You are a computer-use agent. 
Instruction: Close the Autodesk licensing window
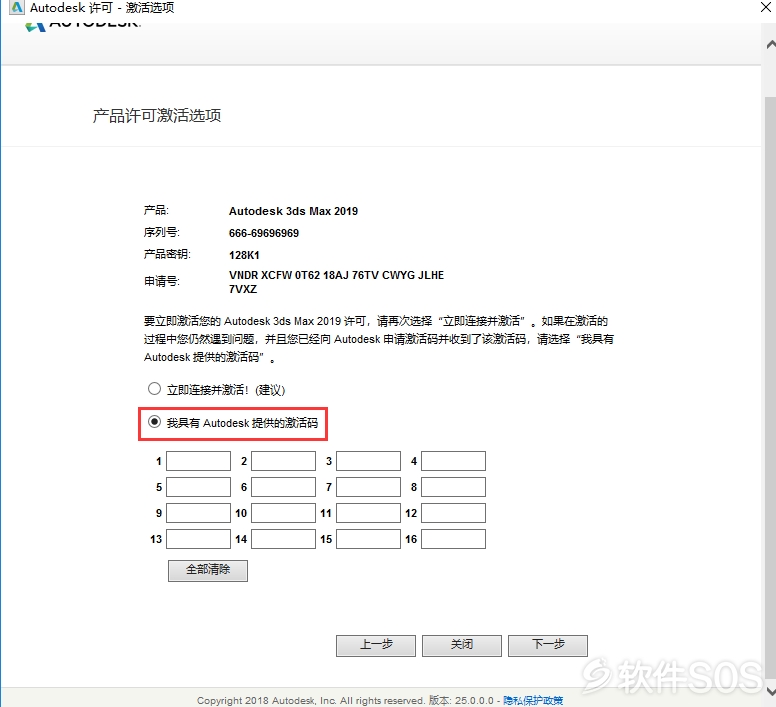(766, 7)
